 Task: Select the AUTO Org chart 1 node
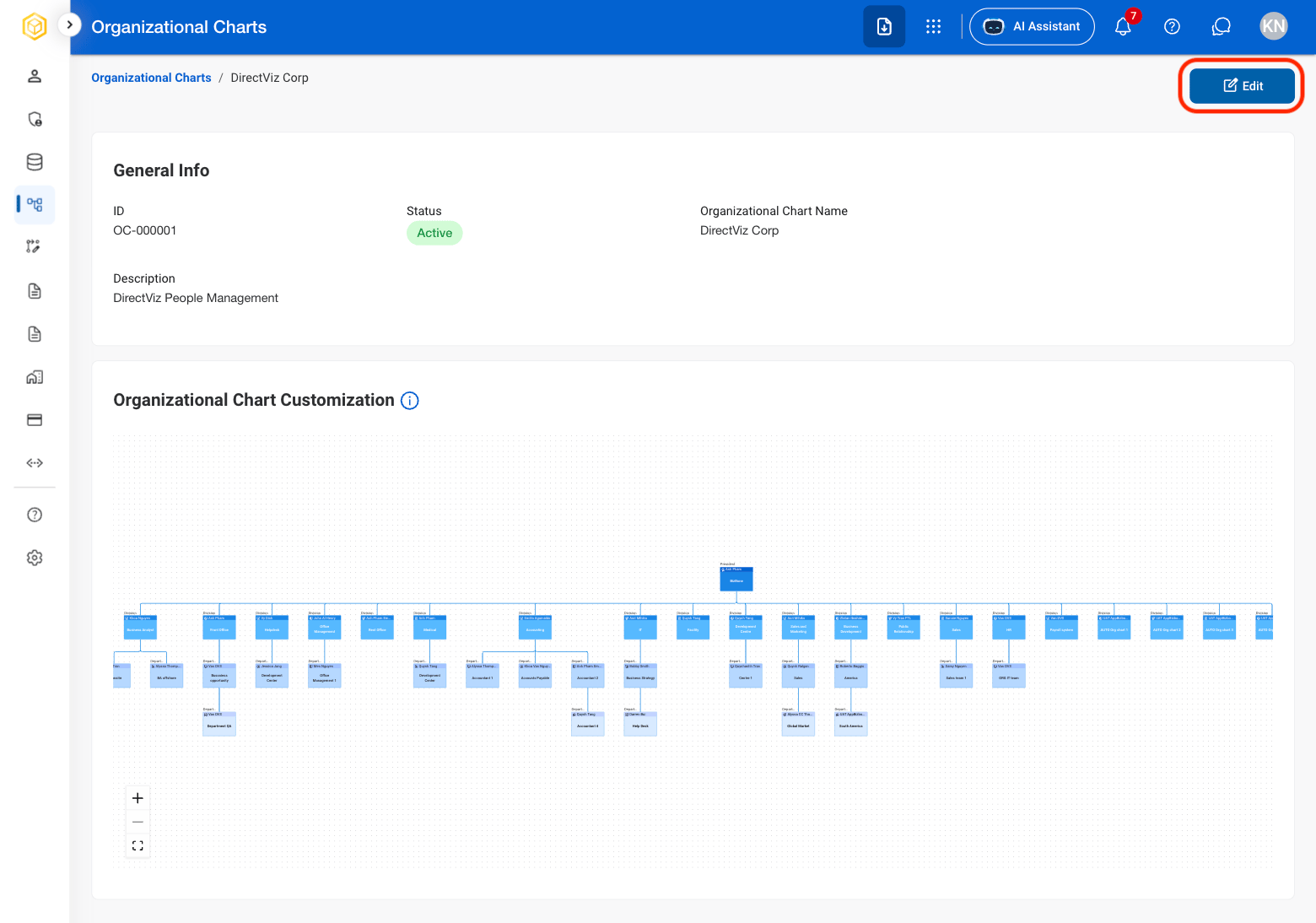coord(1114,627)
